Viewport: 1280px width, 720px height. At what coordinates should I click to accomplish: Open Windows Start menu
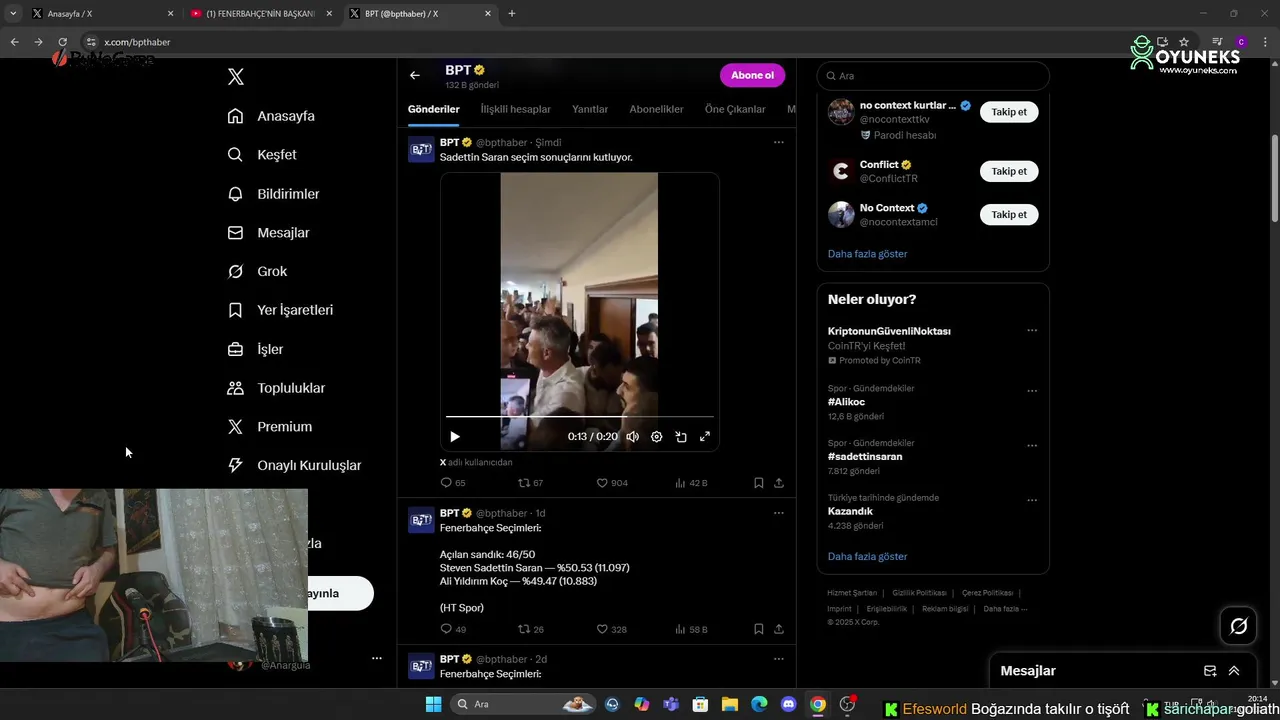(x=433, y=704)
